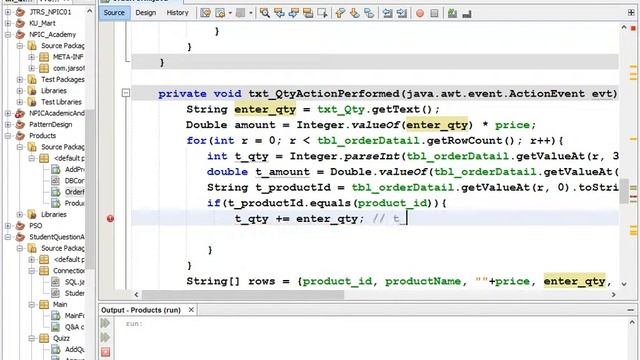Click the editor horizontal scrollbar thumb
The image size is (640, 360).
[x=243, y=294]
